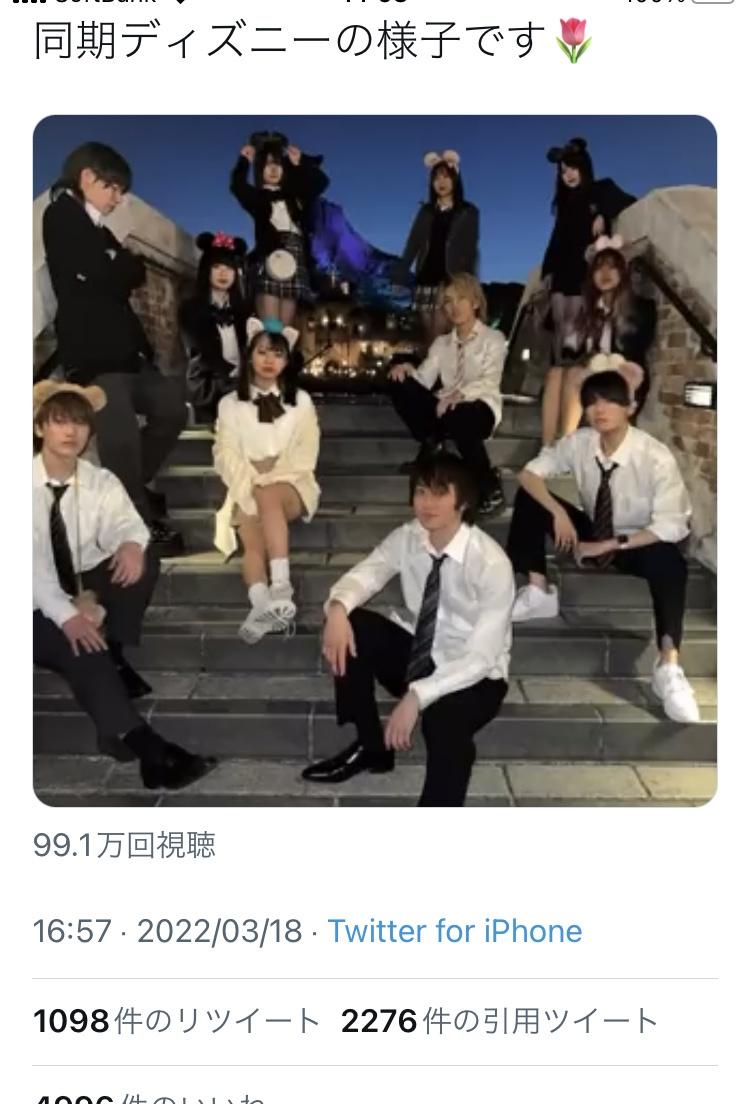Open the Twitter for iPhone source link
The image size is (750, 1104).
pos(455,931)
